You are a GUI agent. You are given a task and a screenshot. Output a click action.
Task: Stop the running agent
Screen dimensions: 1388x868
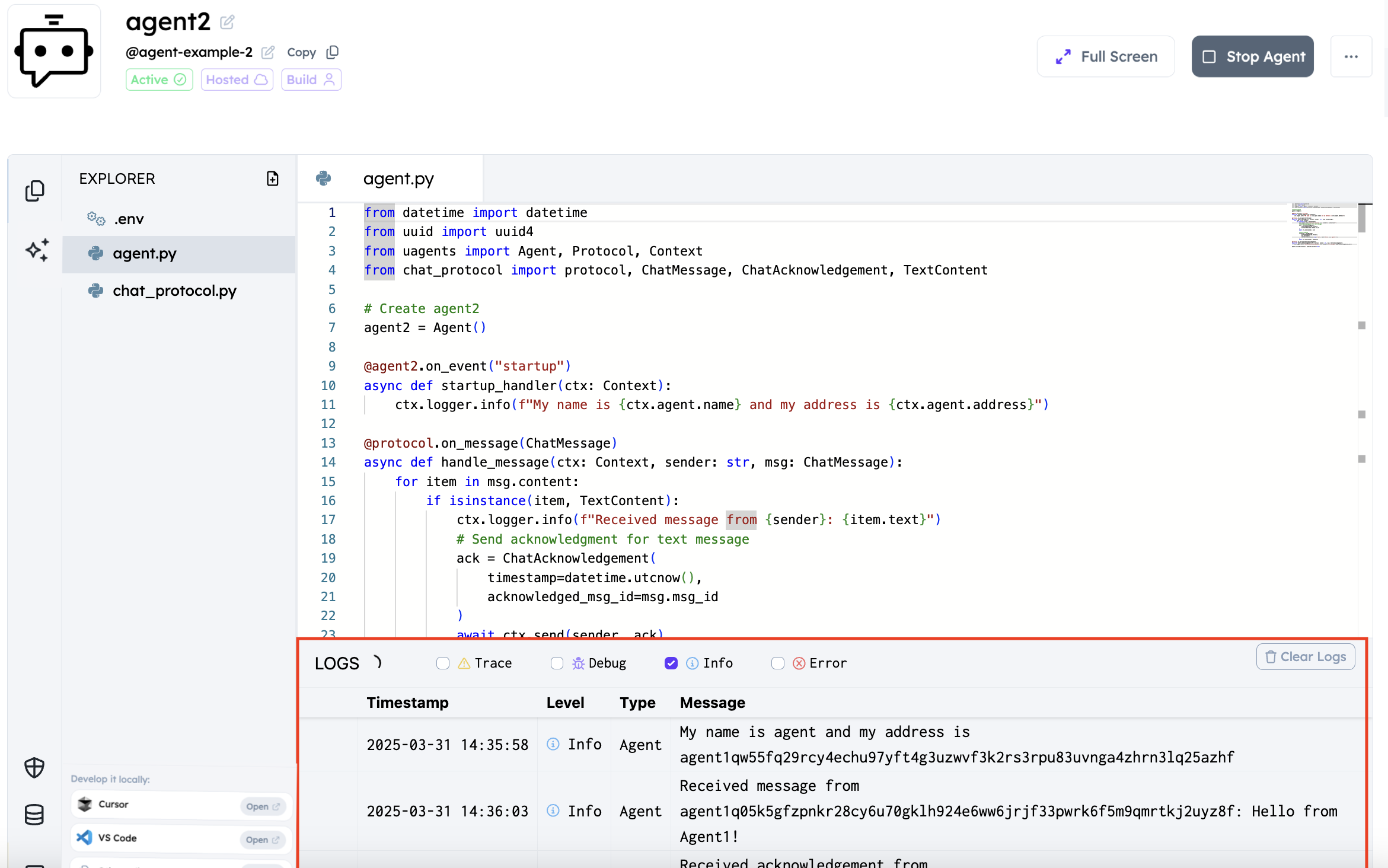click(x=1253, y=56)
